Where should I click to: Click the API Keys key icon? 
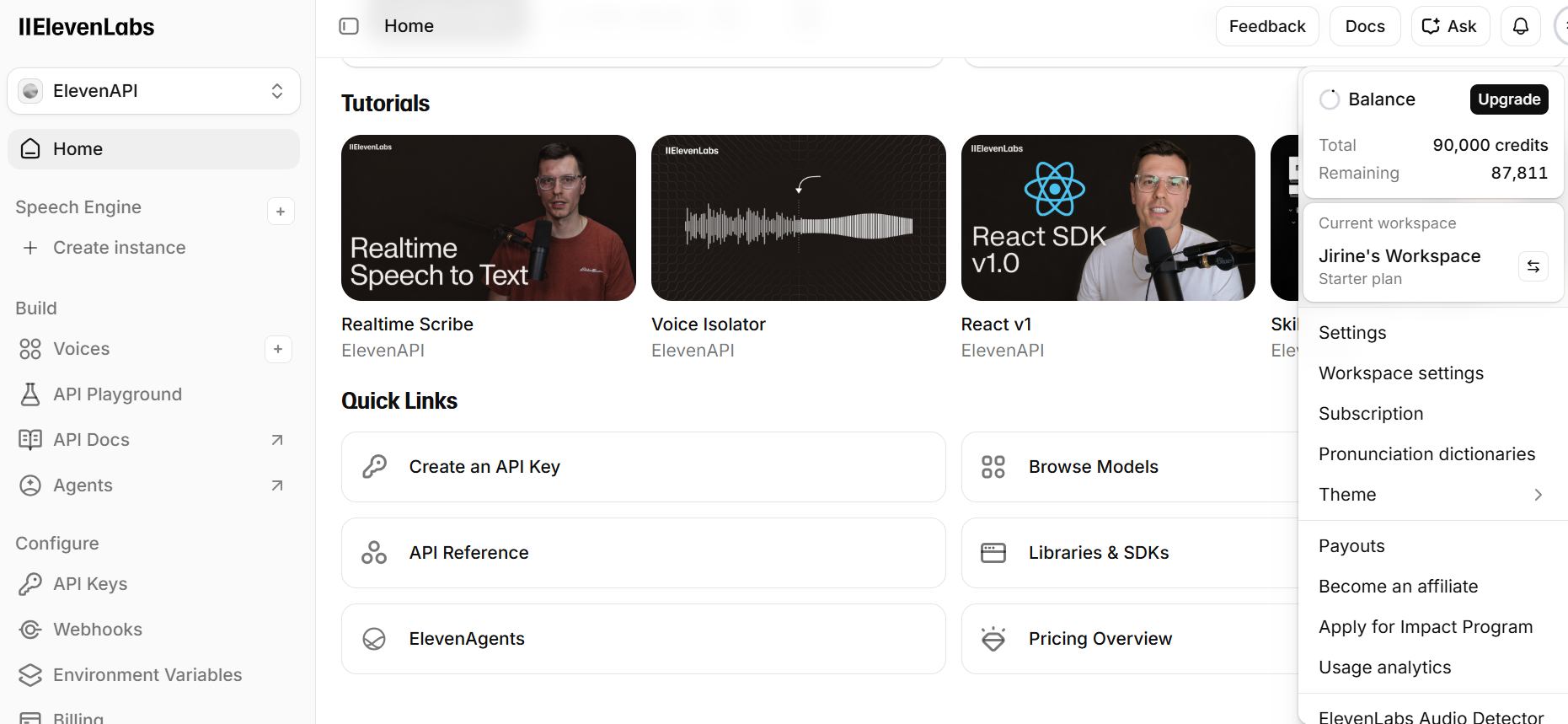tap(30, 584)
